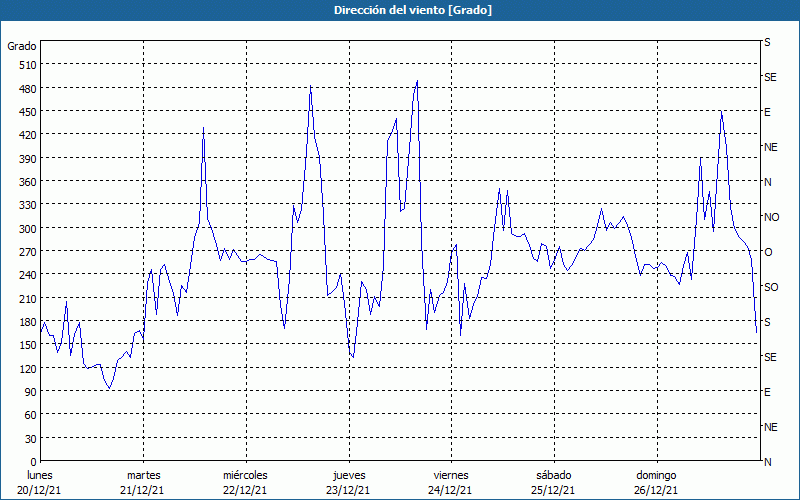Click the 30 y-axis tick label

(x=31, y=439)
